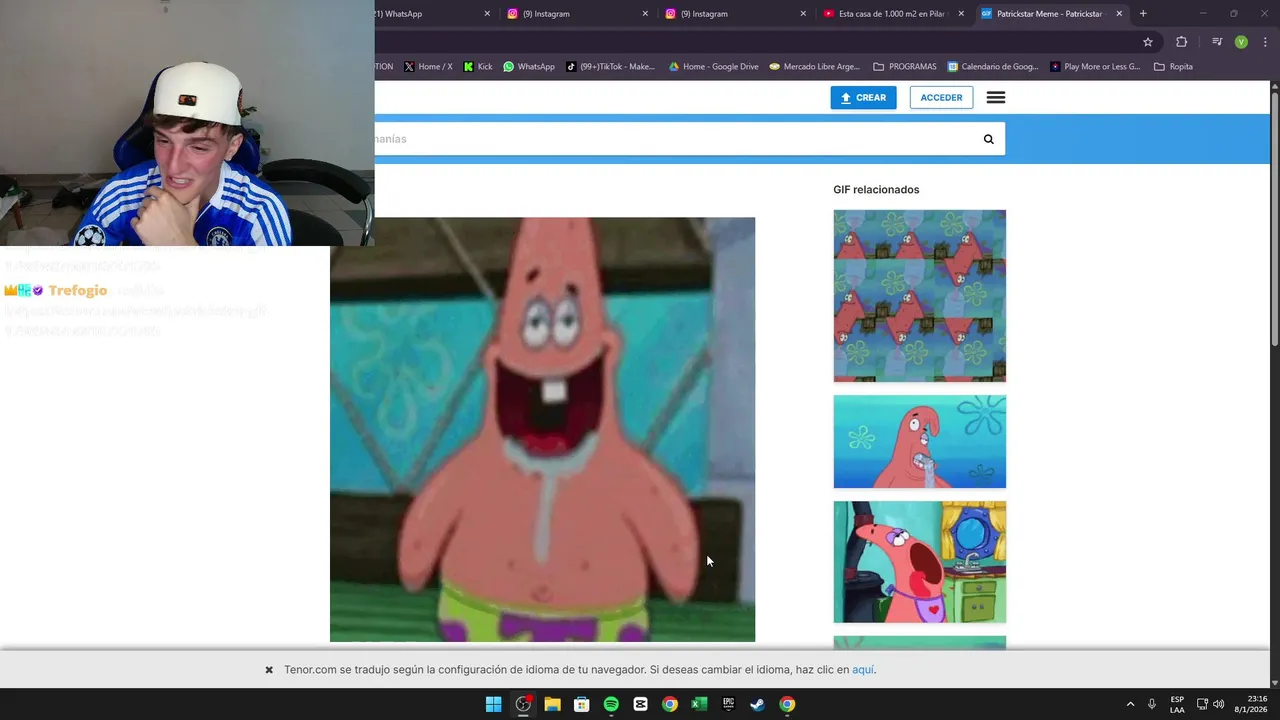Screen dimensions: 1280x720
Task: Open the Play More or Less bookmark
Action: click(1095, 67)
